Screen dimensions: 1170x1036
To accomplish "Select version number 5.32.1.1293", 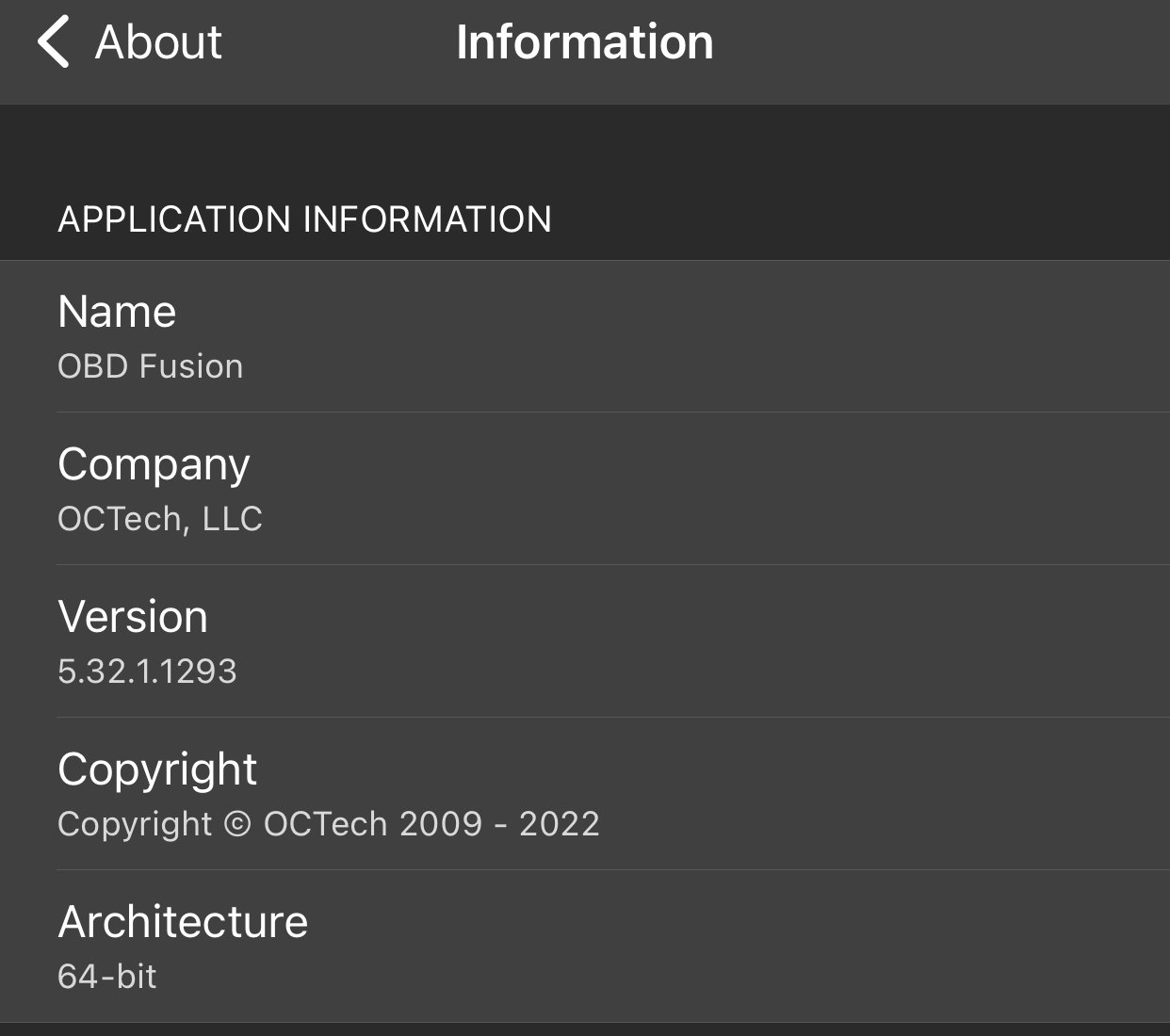I will click(147, 672).
